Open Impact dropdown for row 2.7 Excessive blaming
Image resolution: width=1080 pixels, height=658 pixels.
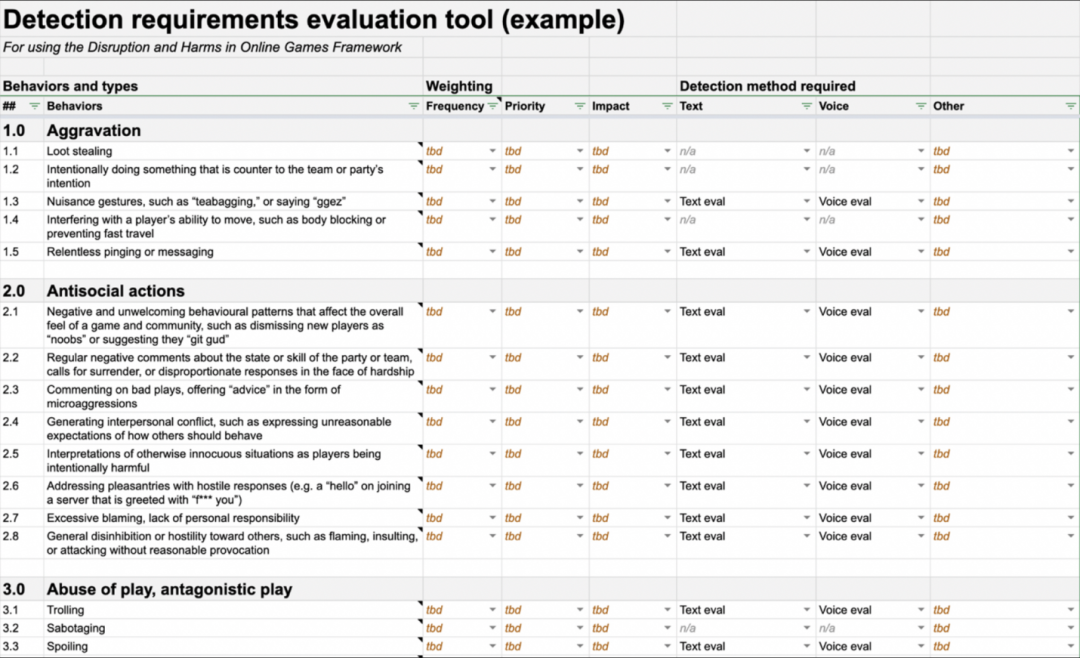point(667,517)
